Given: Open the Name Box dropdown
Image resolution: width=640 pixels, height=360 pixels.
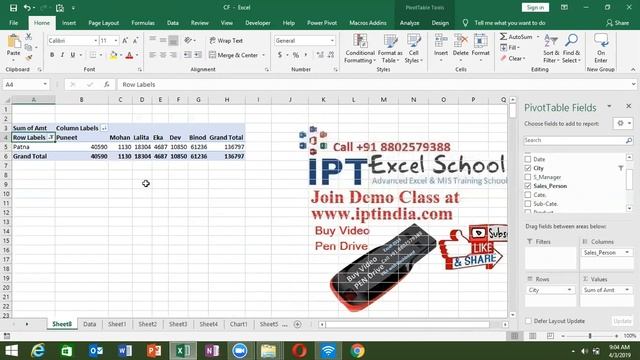Looking at the screenshot, I should 45,84.
